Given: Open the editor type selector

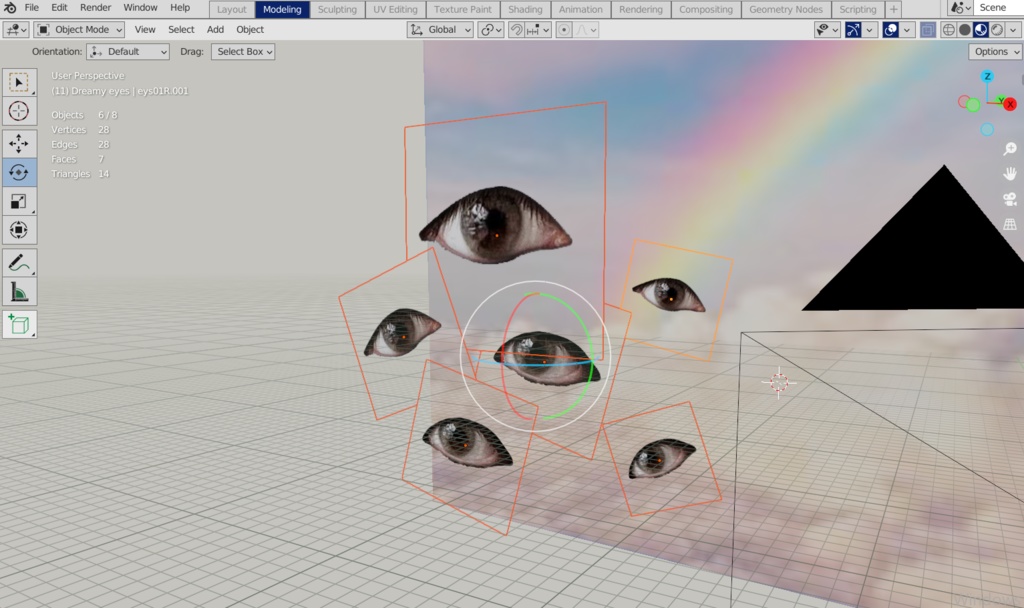Looking at the screenshot, I should point(16,29).
